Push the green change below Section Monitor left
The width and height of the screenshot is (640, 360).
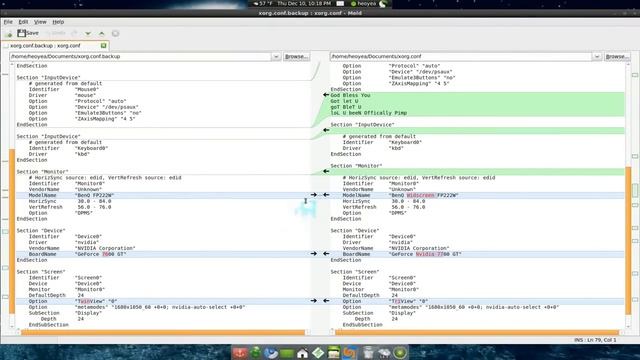click(326, 171)
